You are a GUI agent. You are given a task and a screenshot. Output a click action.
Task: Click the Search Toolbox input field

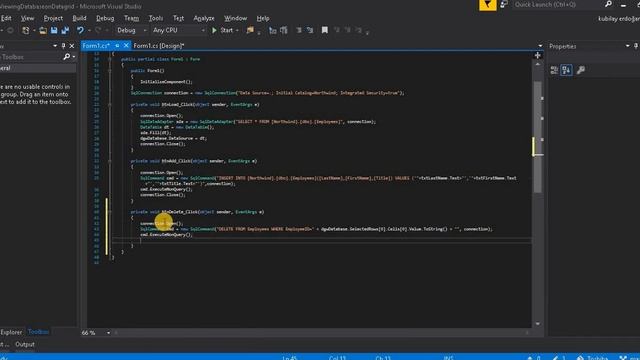pos(31,57)
